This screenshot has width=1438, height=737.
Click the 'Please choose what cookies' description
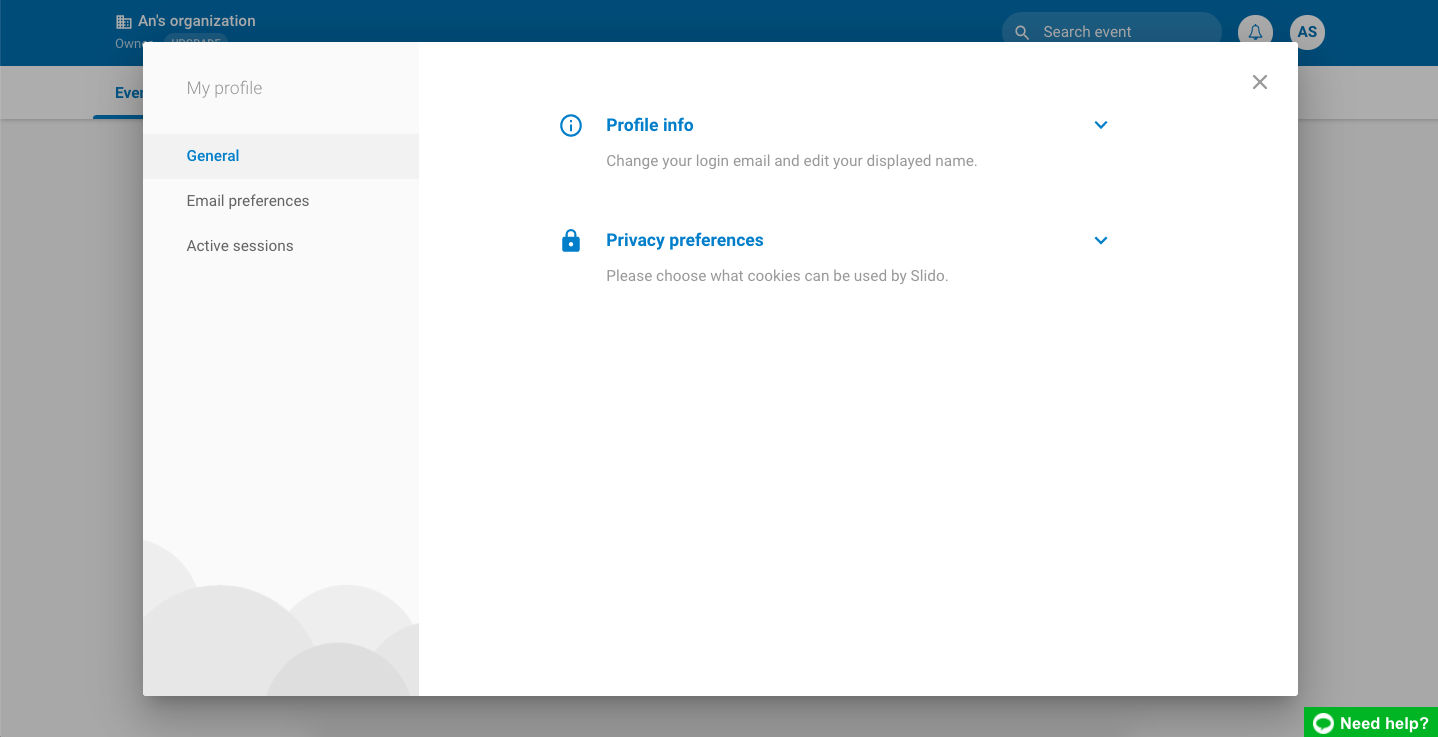[777, 276]
